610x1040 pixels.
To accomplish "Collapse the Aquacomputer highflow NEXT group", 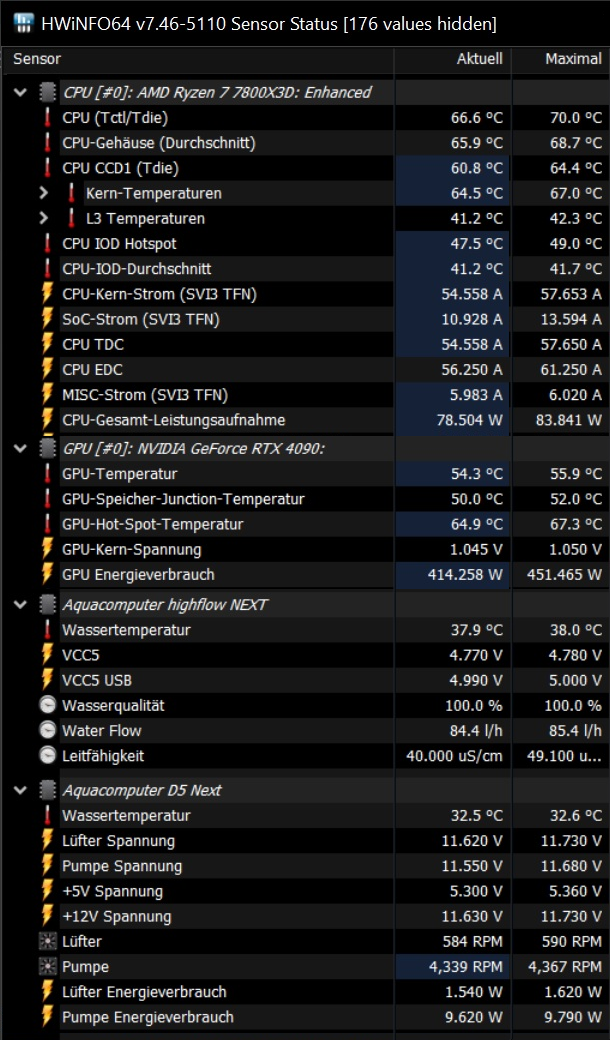I will [20, 604].
